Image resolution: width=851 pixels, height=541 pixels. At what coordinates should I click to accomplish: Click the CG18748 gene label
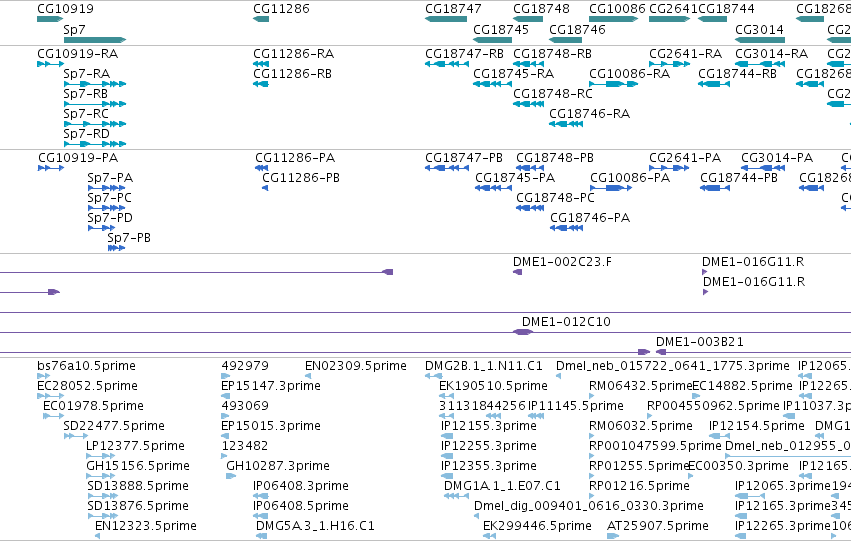pyautogui.click(x=541, y=9)
